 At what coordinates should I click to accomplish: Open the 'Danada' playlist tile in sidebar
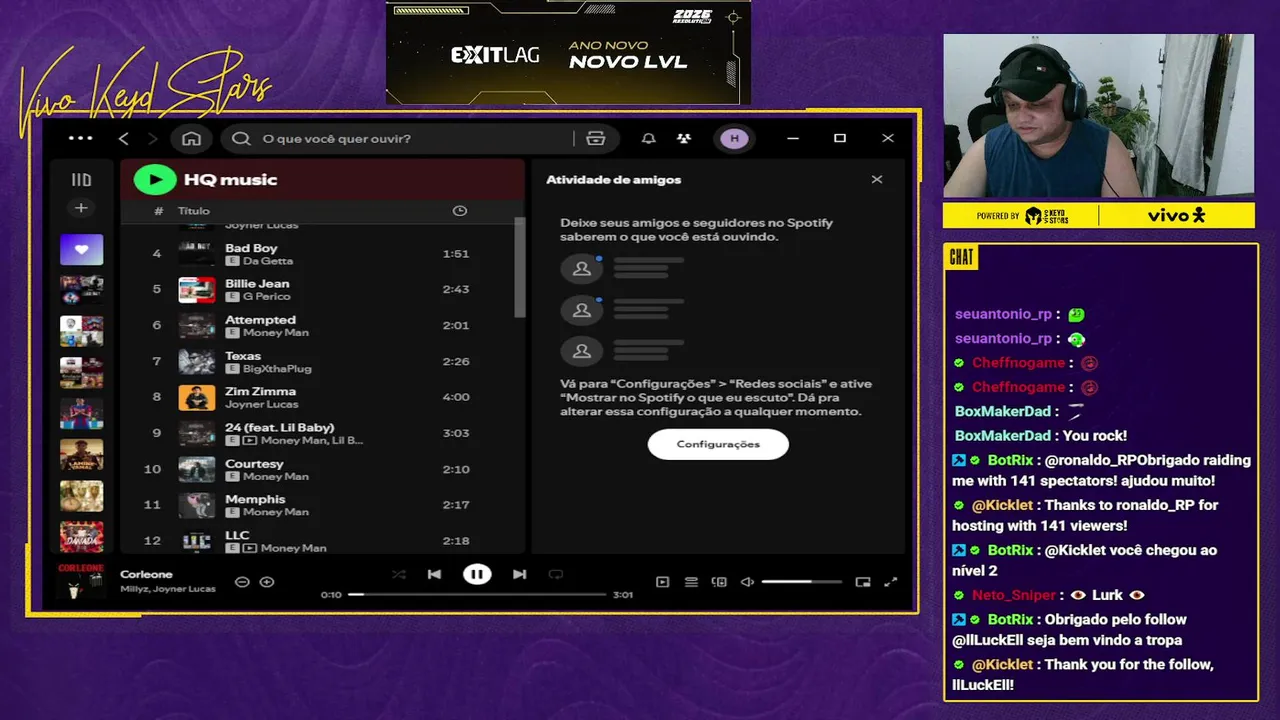click(x=81, y=536)
